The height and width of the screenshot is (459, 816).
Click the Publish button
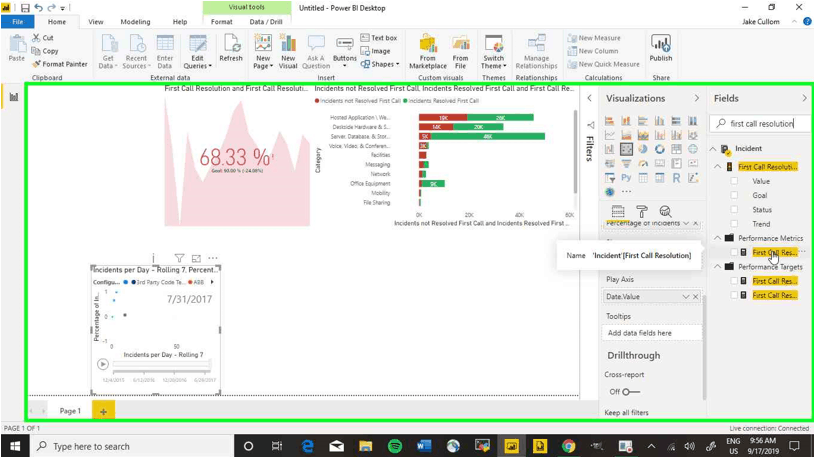coord(661,48)
